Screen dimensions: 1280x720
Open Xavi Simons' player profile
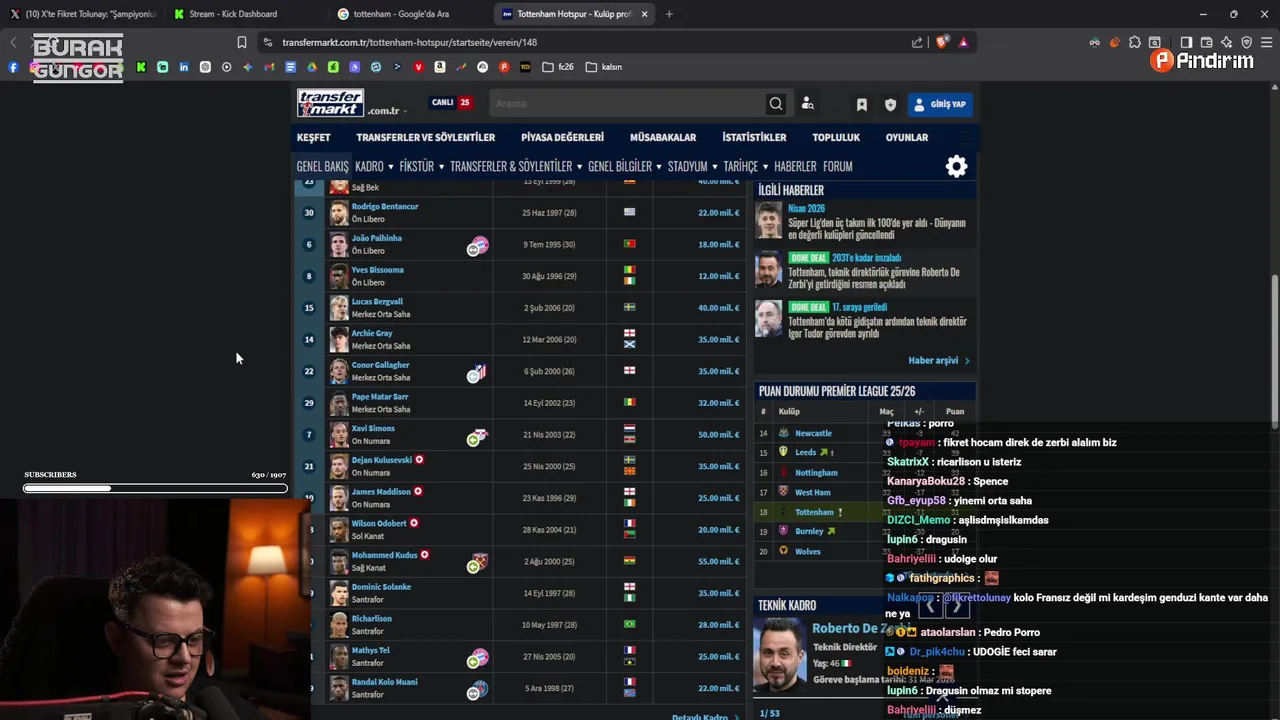pos(373,428)
